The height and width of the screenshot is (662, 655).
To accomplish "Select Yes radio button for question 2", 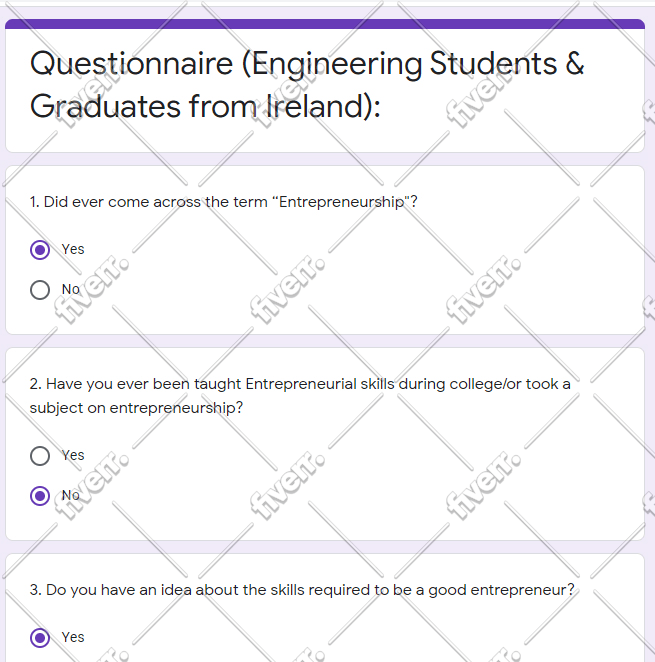I will coord(40,456).
